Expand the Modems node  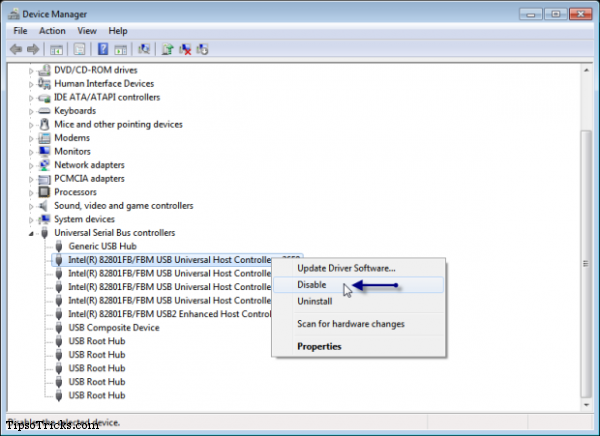31,138
